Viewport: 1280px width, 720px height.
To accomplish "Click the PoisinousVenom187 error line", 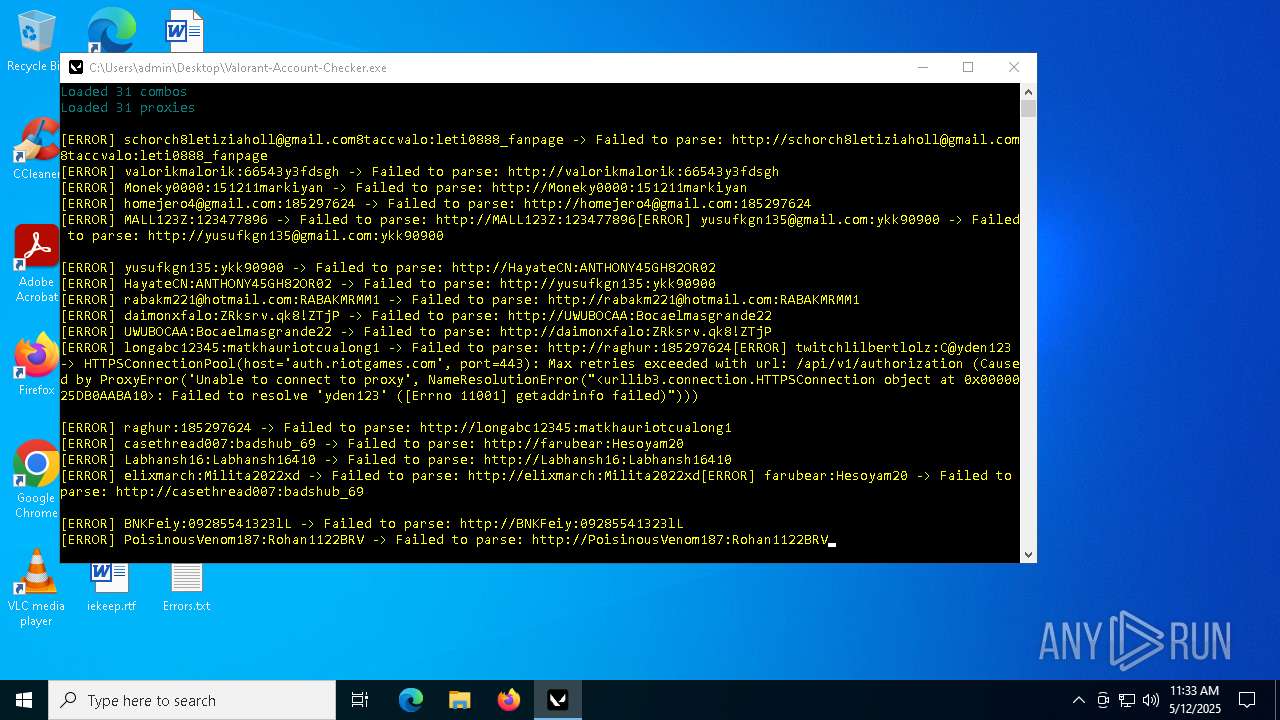I will (444, 540).
